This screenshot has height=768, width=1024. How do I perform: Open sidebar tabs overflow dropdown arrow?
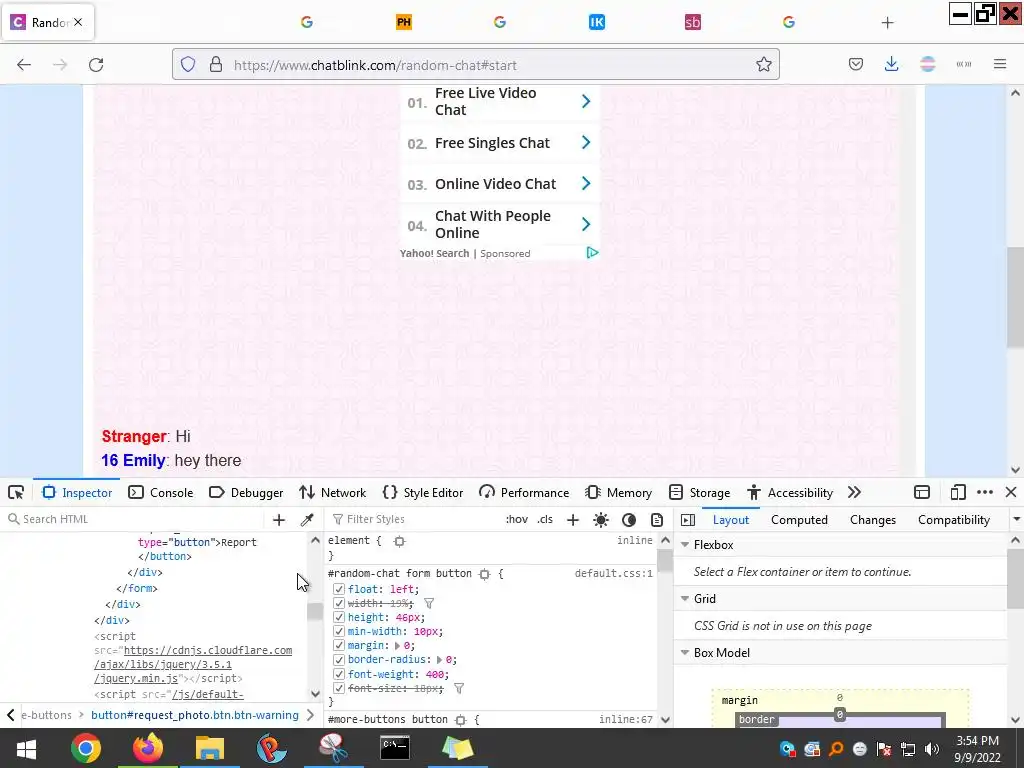pyautogui.click(x=1016, y=520)
